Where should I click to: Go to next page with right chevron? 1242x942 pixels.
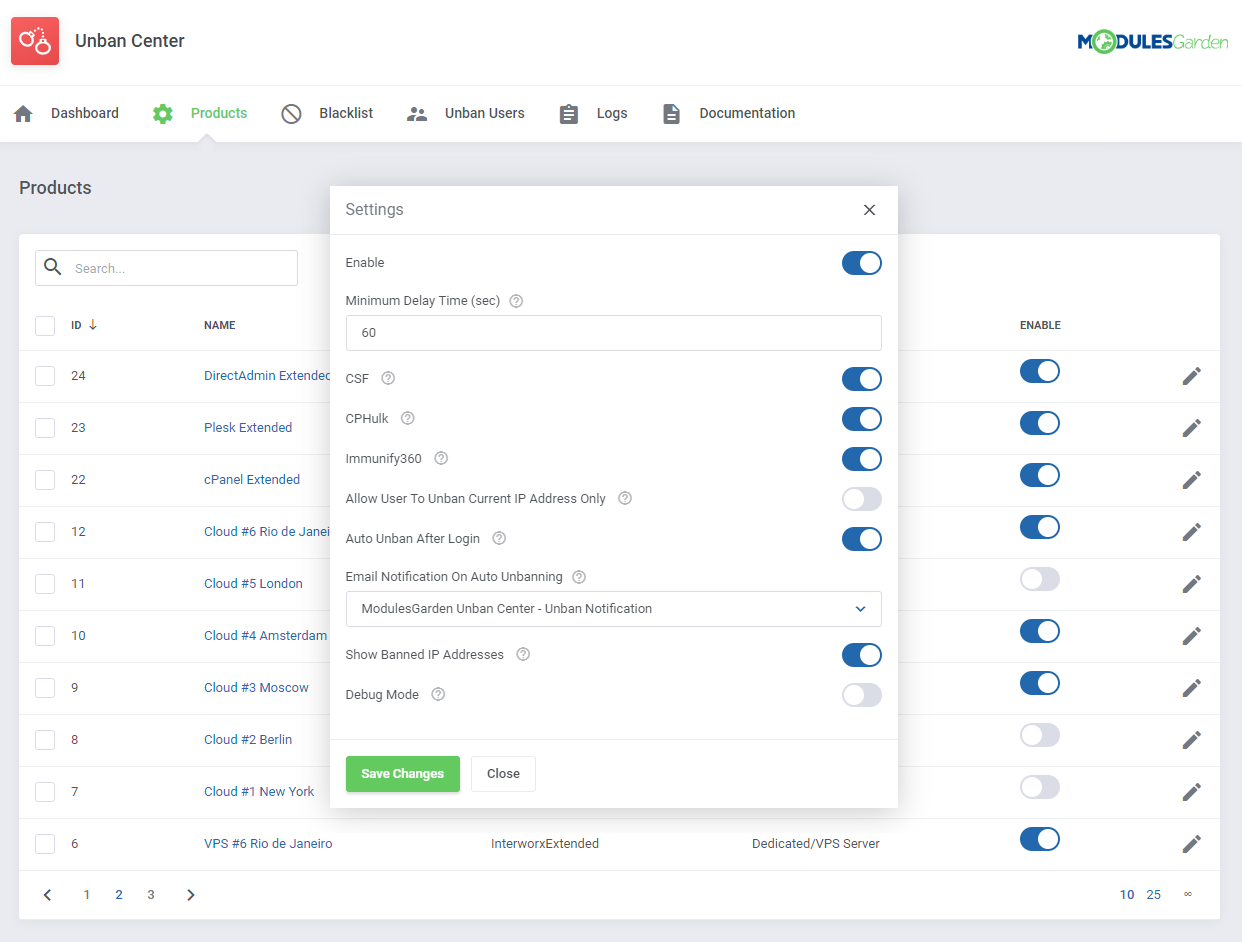pyautogui.click(x=191, y=895)
